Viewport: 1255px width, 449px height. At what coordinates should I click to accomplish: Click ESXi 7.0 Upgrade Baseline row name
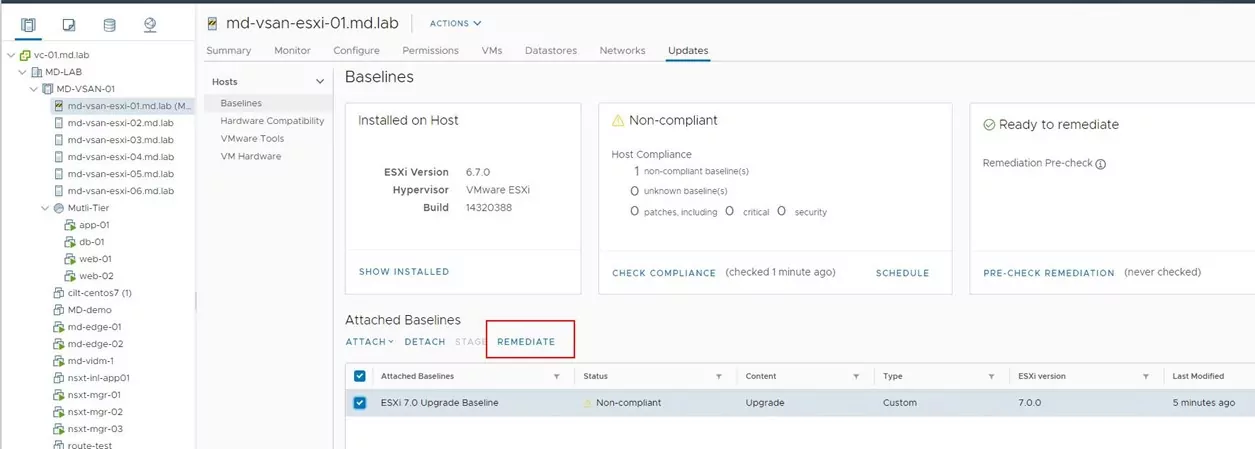(439, 403)
